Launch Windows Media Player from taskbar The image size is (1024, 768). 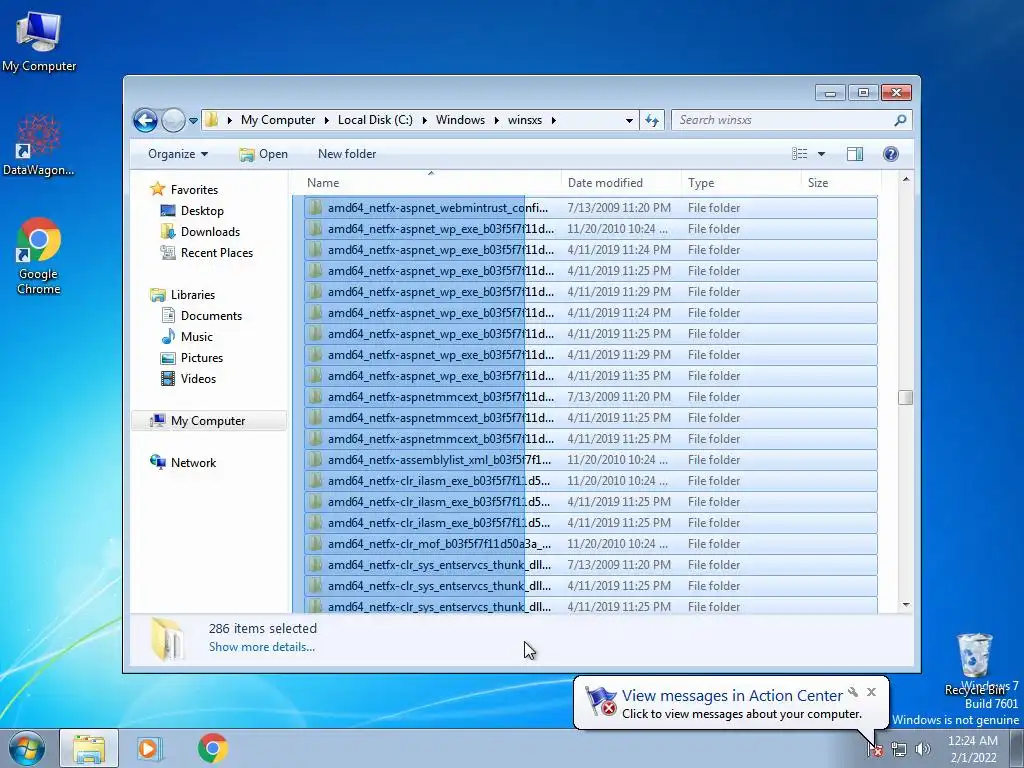150,748
